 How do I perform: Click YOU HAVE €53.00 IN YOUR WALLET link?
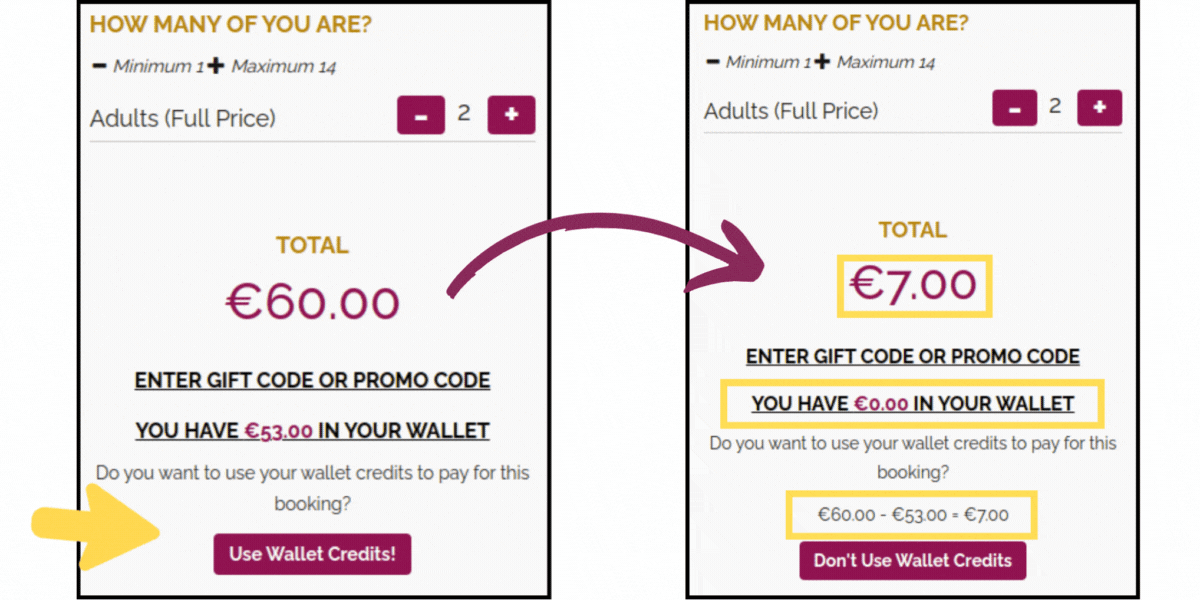312,430
